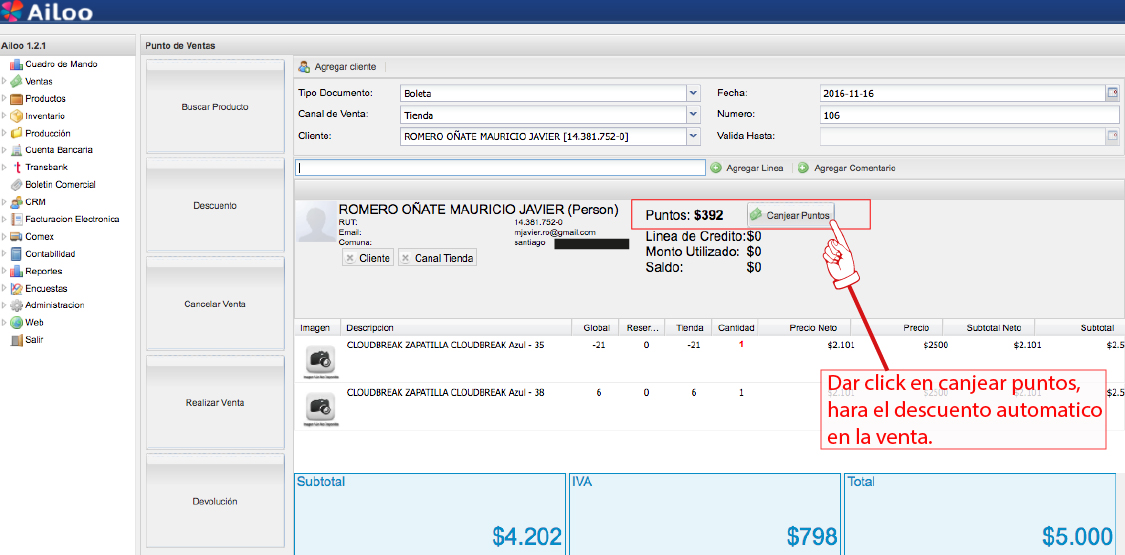Select Salir to log out

tap(35, 340)
